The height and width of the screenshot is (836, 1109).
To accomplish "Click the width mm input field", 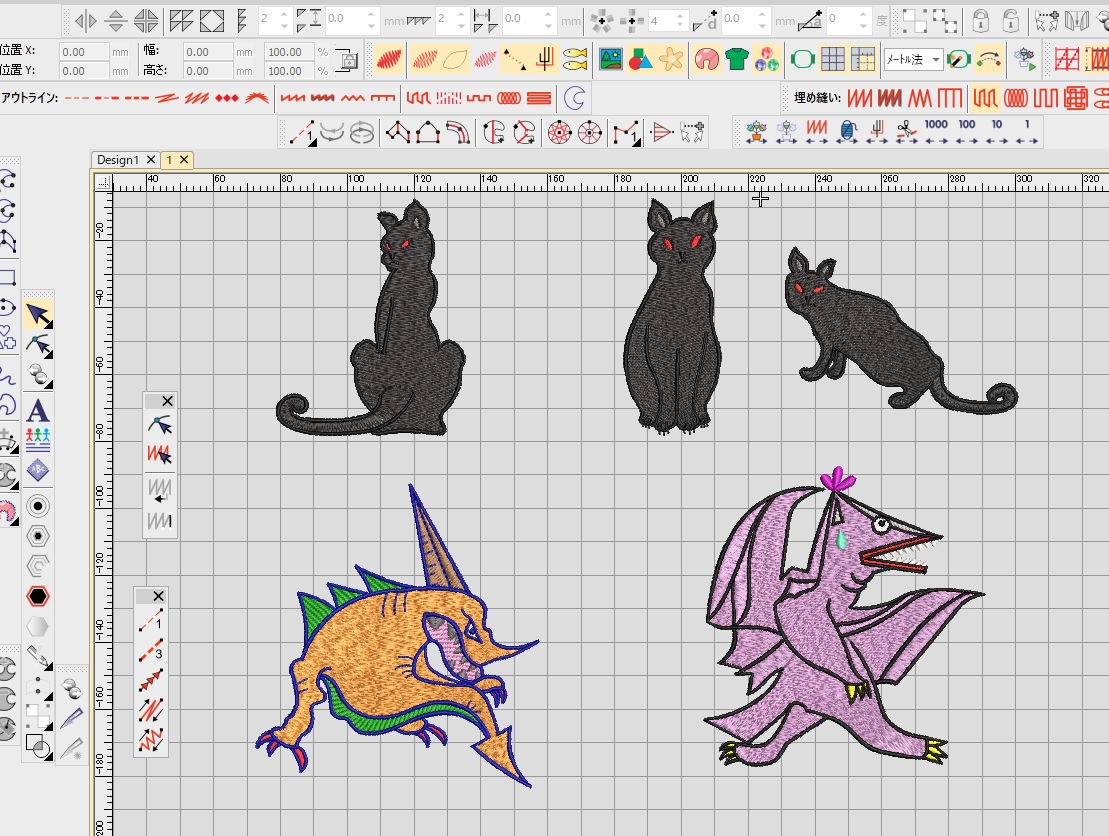I will pos(207,52).
